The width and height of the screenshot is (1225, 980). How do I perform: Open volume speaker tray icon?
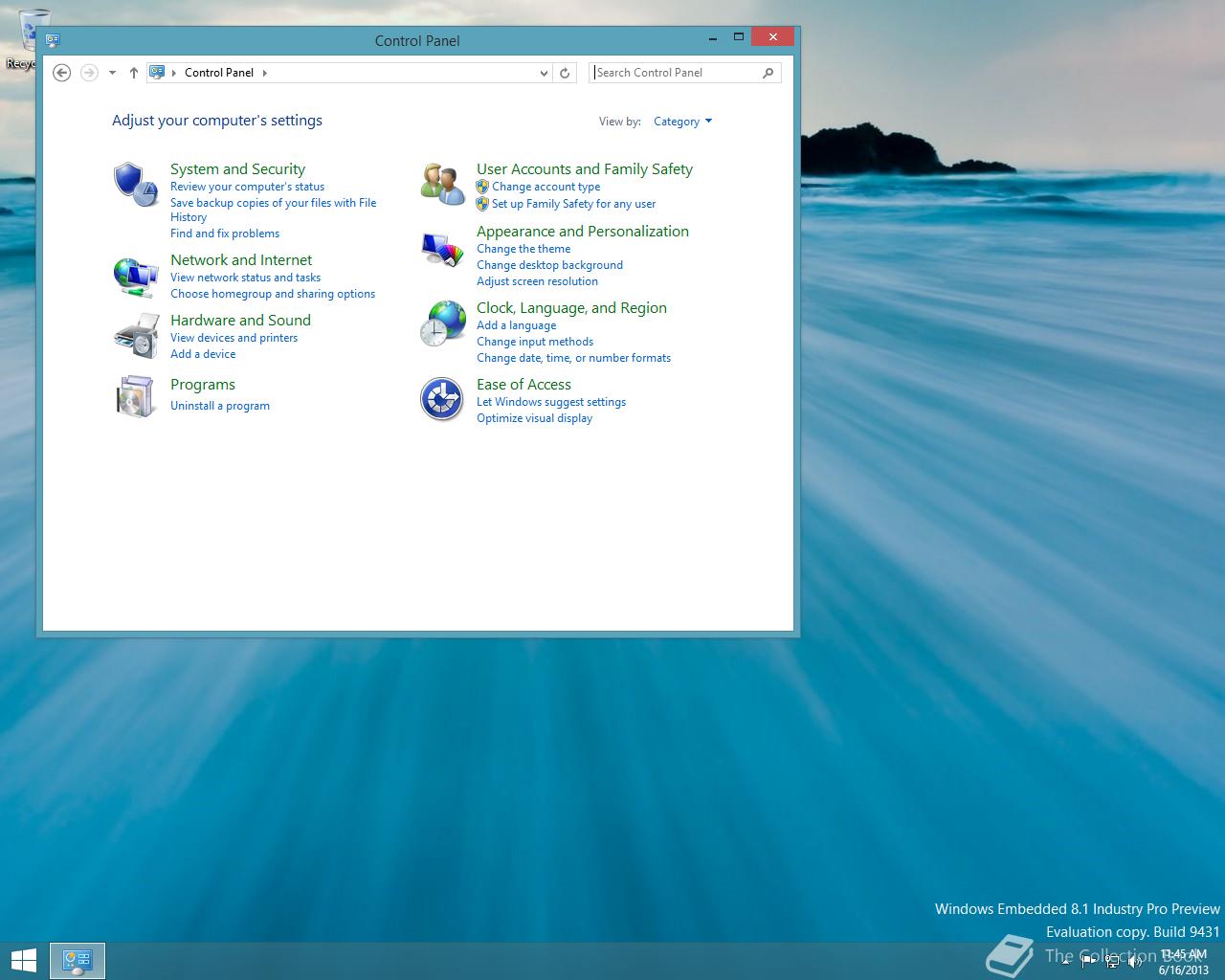click(x=1136, y=962)
